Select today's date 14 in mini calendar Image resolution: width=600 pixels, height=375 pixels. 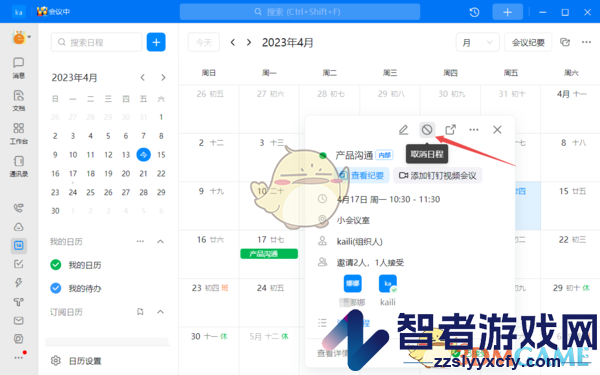click(143, 155)
